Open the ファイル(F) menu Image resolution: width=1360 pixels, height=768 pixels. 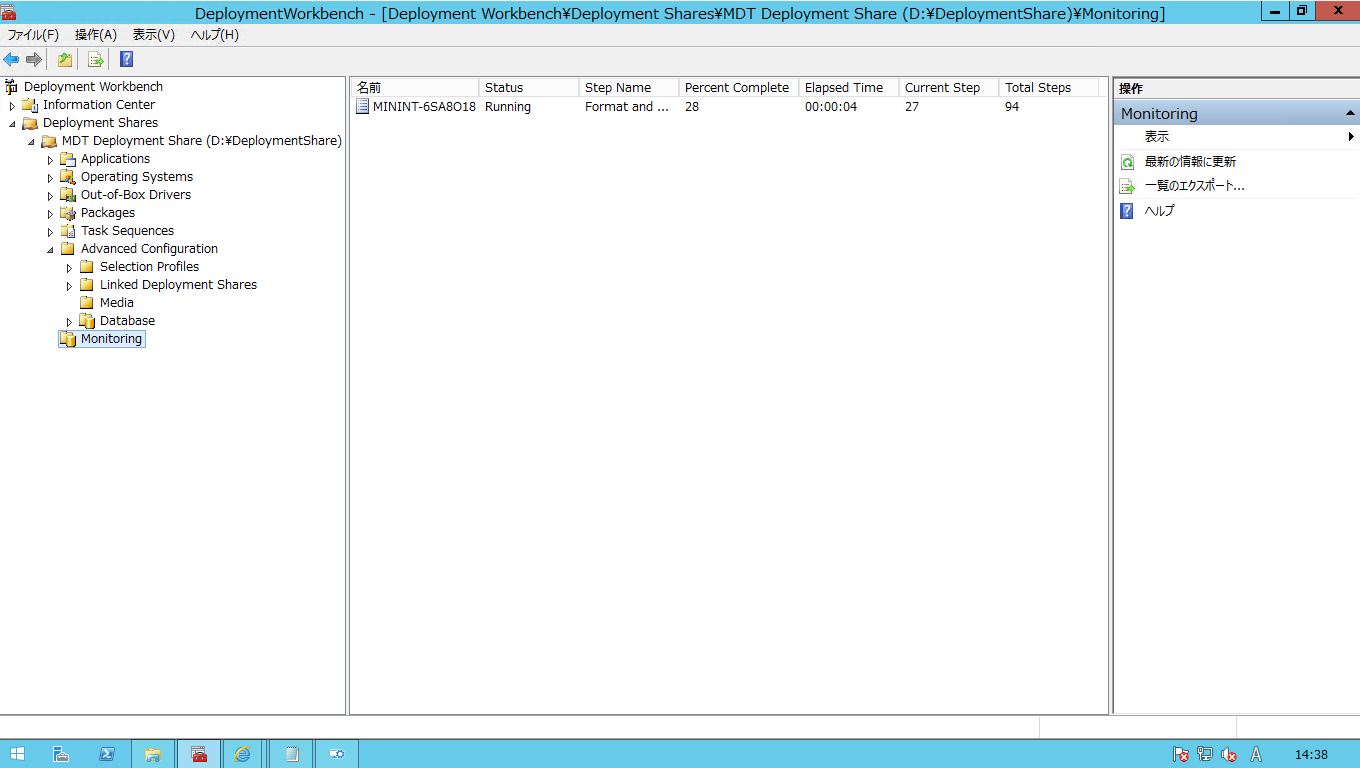(x=33, y=34)
